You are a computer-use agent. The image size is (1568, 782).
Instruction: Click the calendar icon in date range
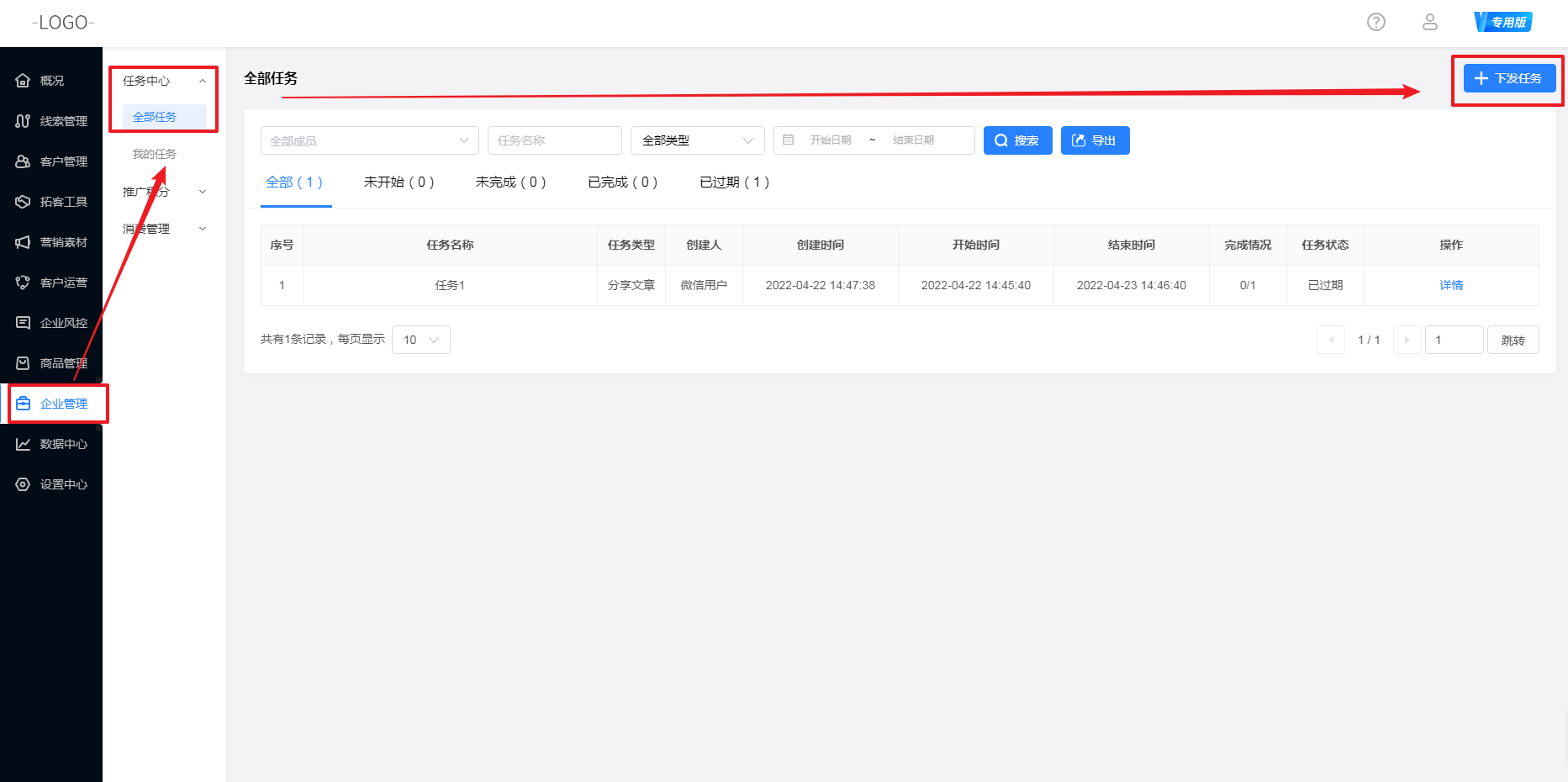point(788,140)
